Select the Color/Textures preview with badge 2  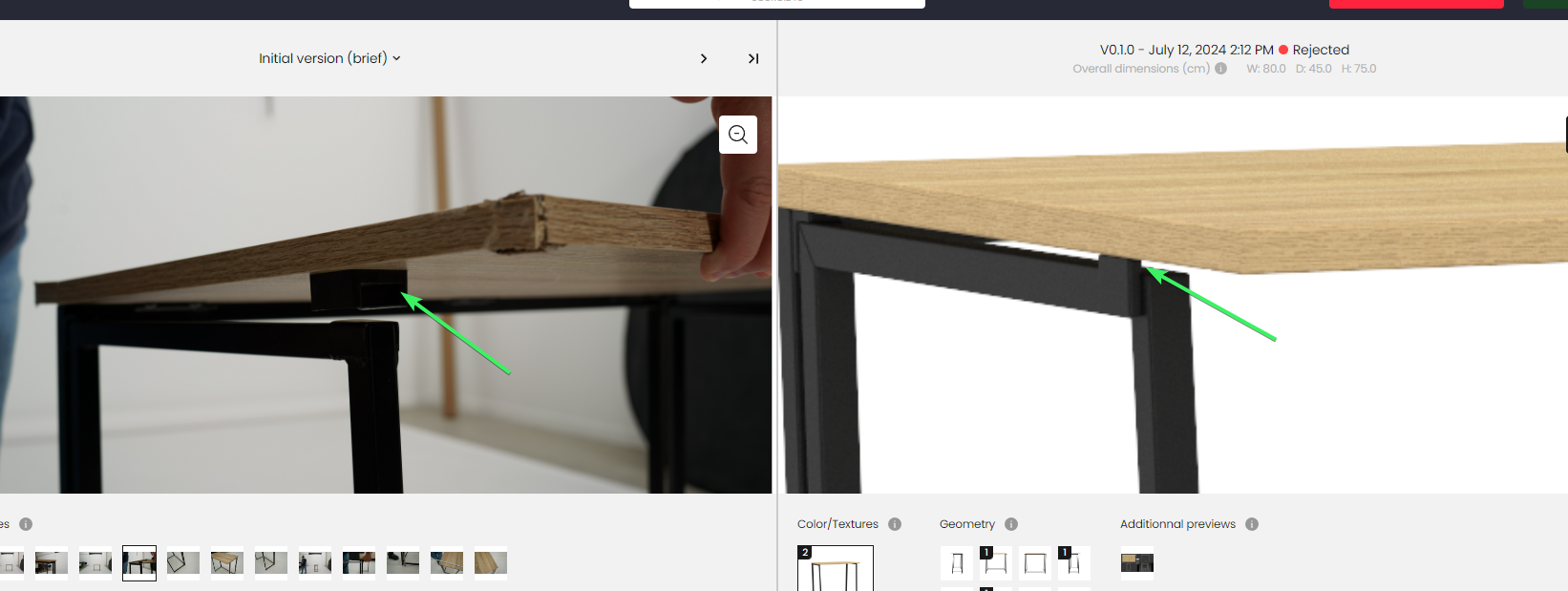(836, 568)
